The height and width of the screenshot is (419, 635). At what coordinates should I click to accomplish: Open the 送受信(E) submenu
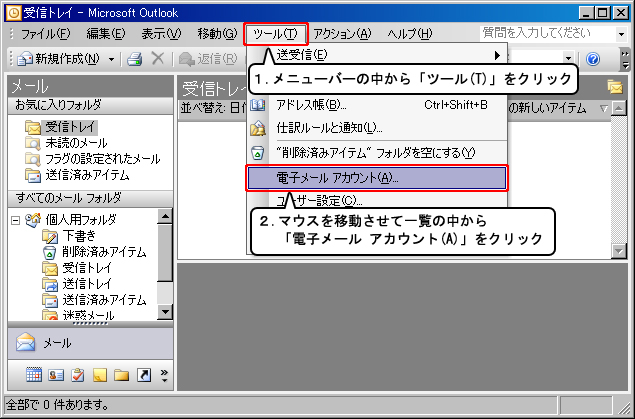377,55
